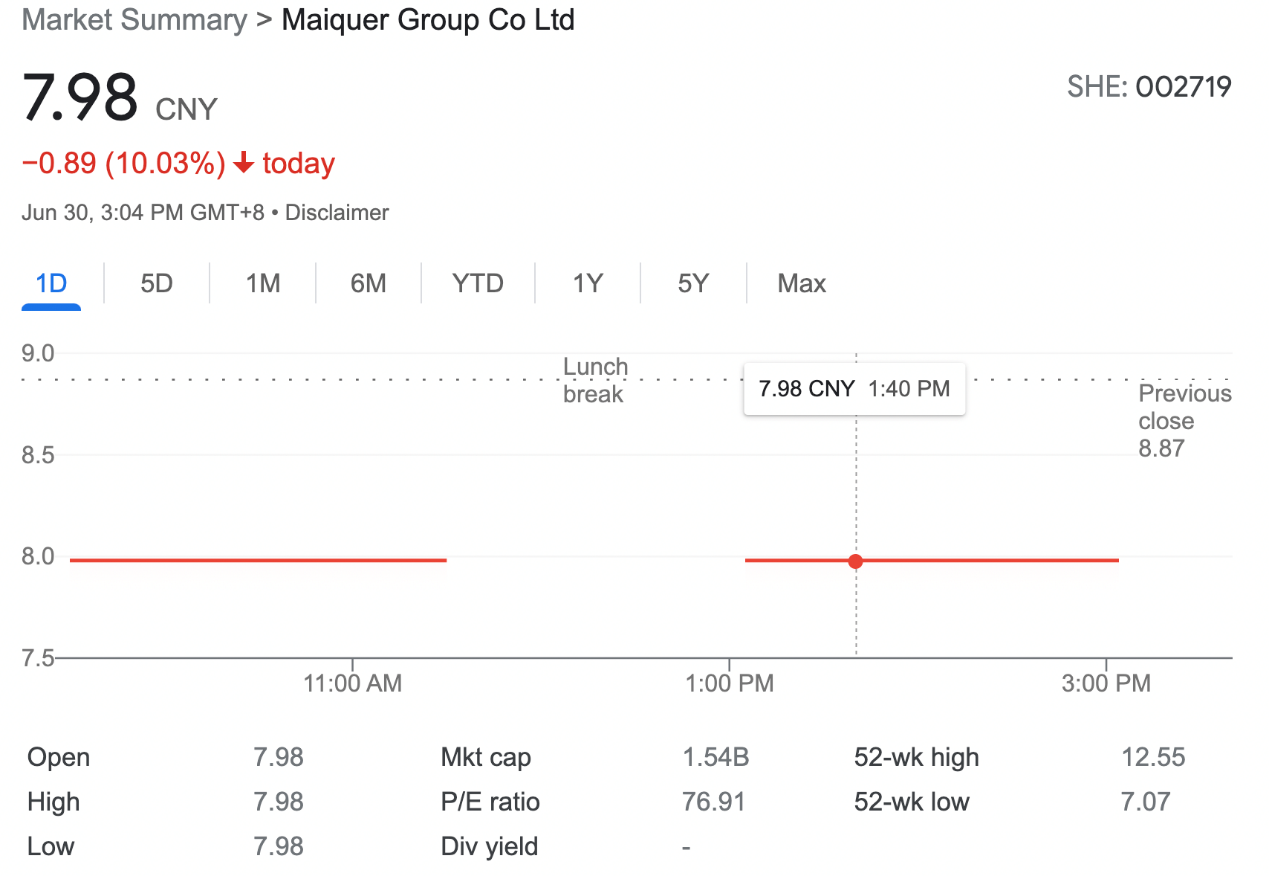Click the Lunch break chart label
This screenshot has width=1269, height=876.
click(x=595, y=381)
